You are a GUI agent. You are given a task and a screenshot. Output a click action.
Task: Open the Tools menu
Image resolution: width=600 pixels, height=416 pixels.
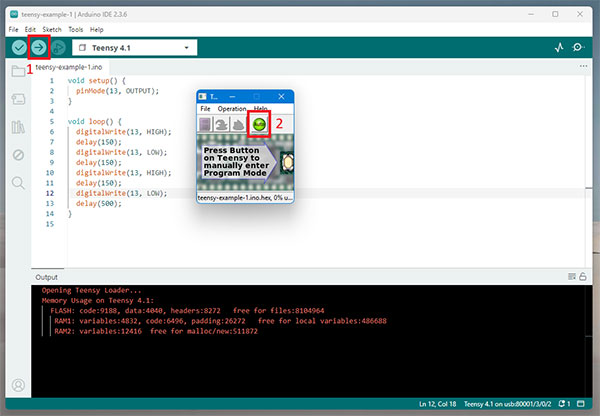click(x=75, y=29)
